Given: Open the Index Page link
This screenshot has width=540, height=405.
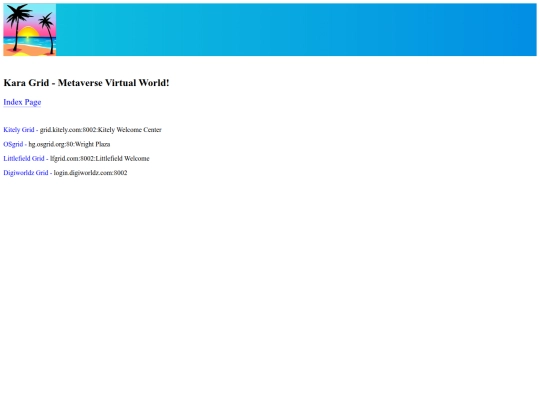Looking at the screenshot, I should 22,102.
